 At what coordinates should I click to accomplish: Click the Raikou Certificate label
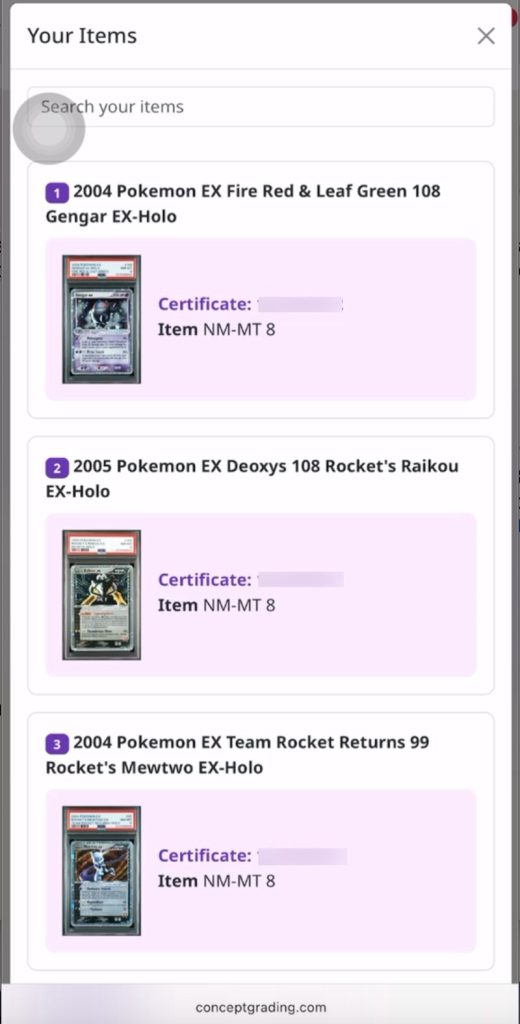204,579
